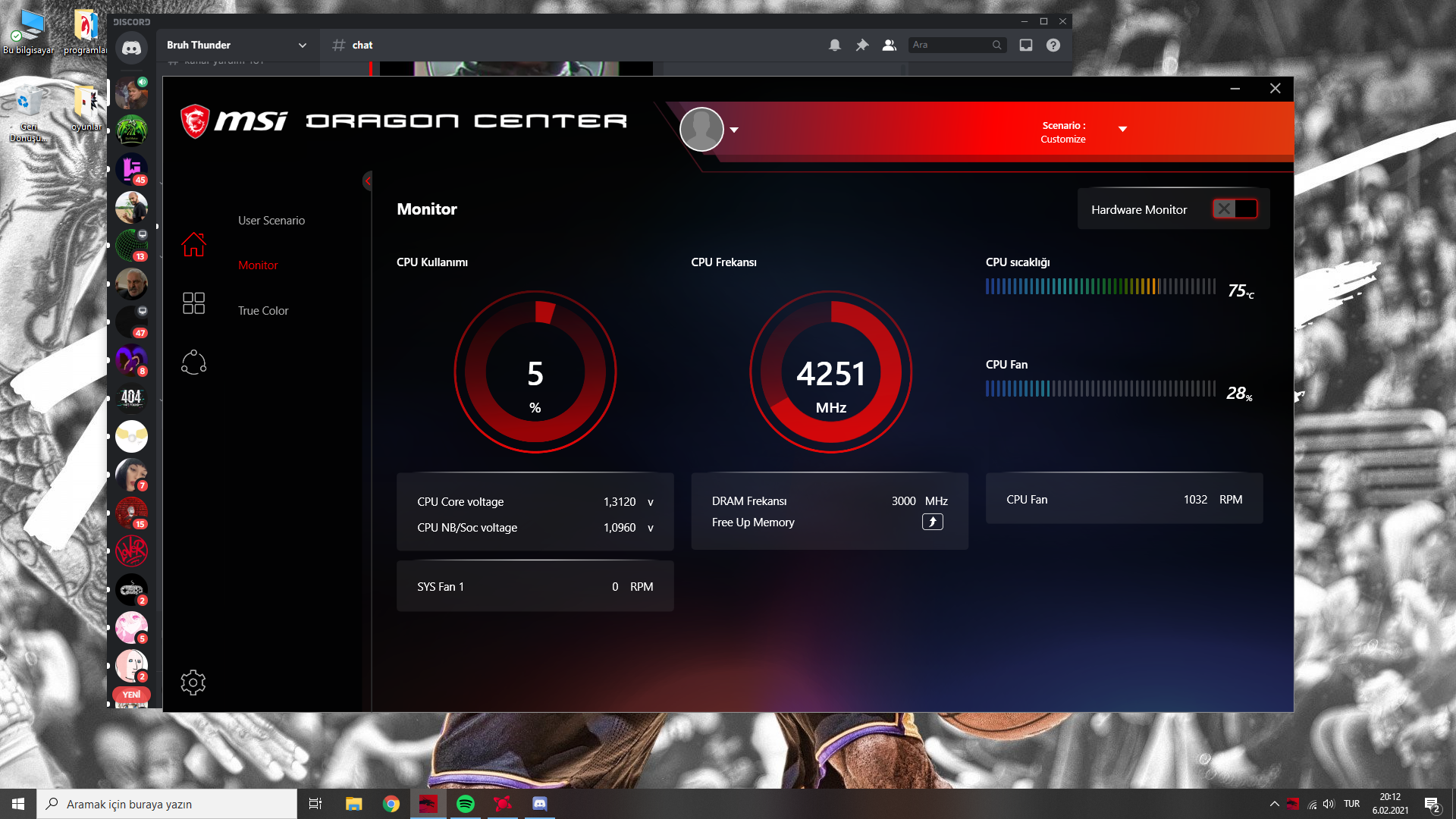Open Discord server with 15 badge
The width and height of the screenshot is (1456, 819).
[x=131, y=513]
